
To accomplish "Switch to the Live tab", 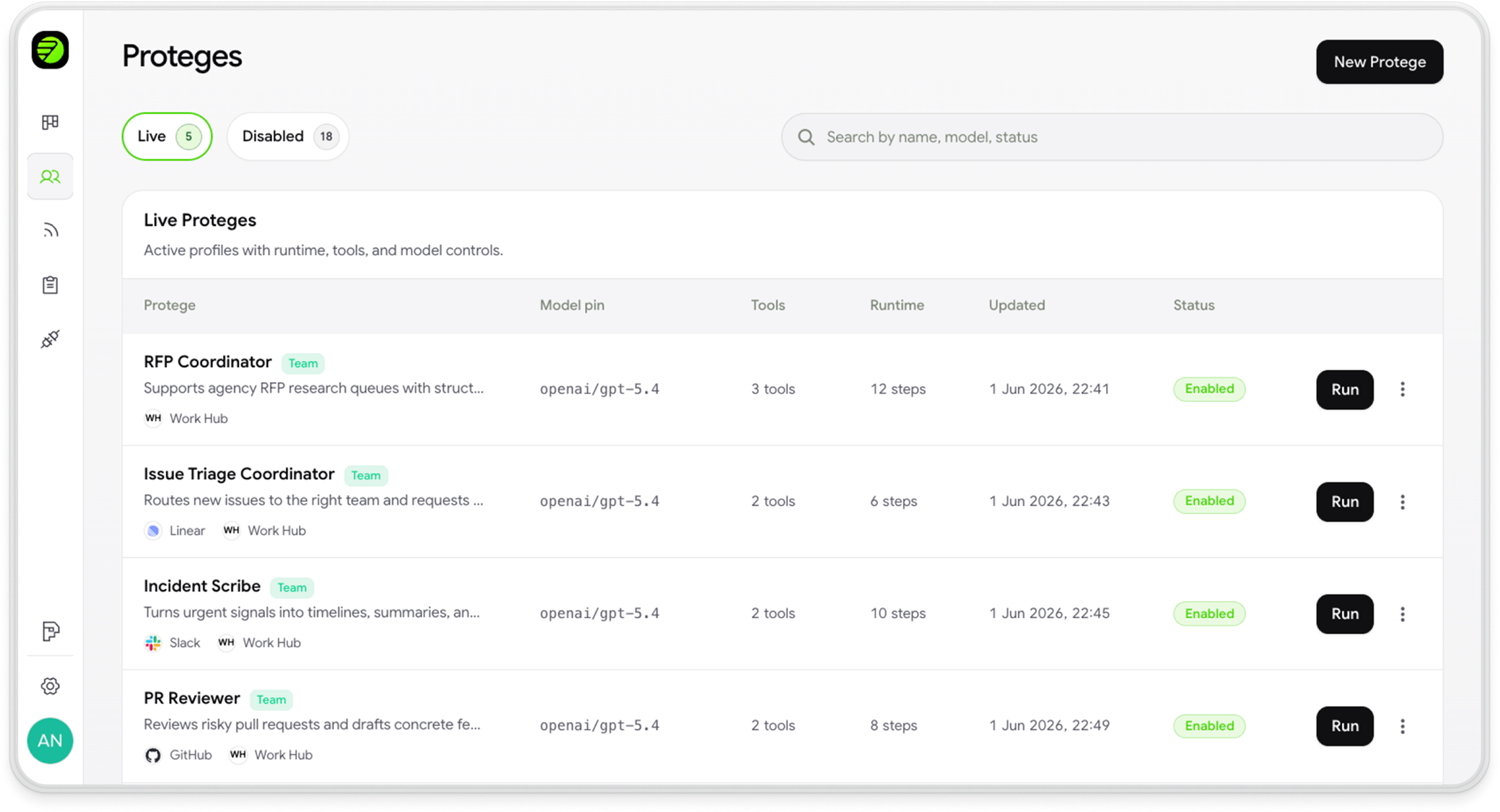I will 167,136.
